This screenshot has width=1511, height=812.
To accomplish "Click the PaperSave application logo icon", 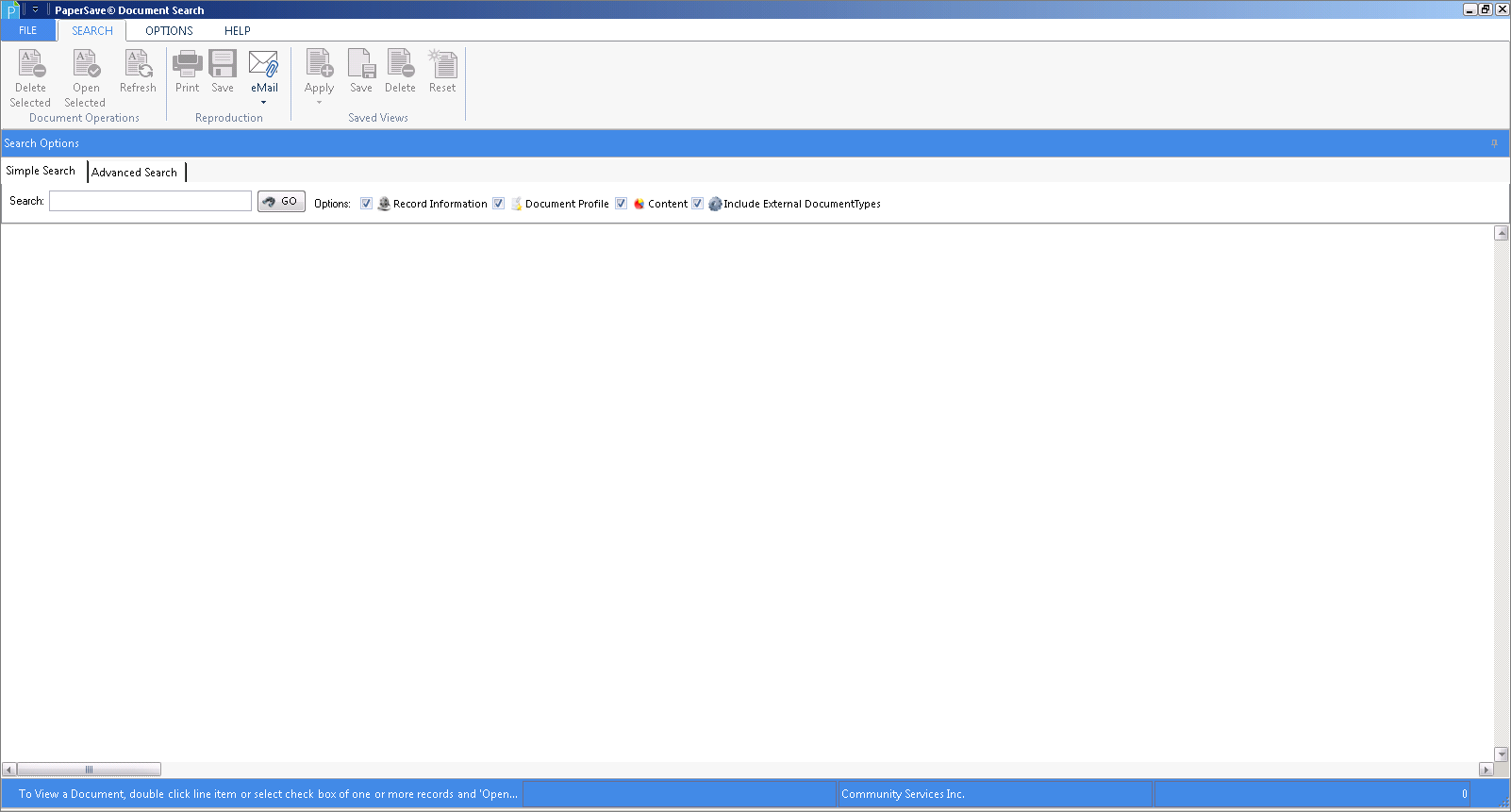I will (10, 10).
